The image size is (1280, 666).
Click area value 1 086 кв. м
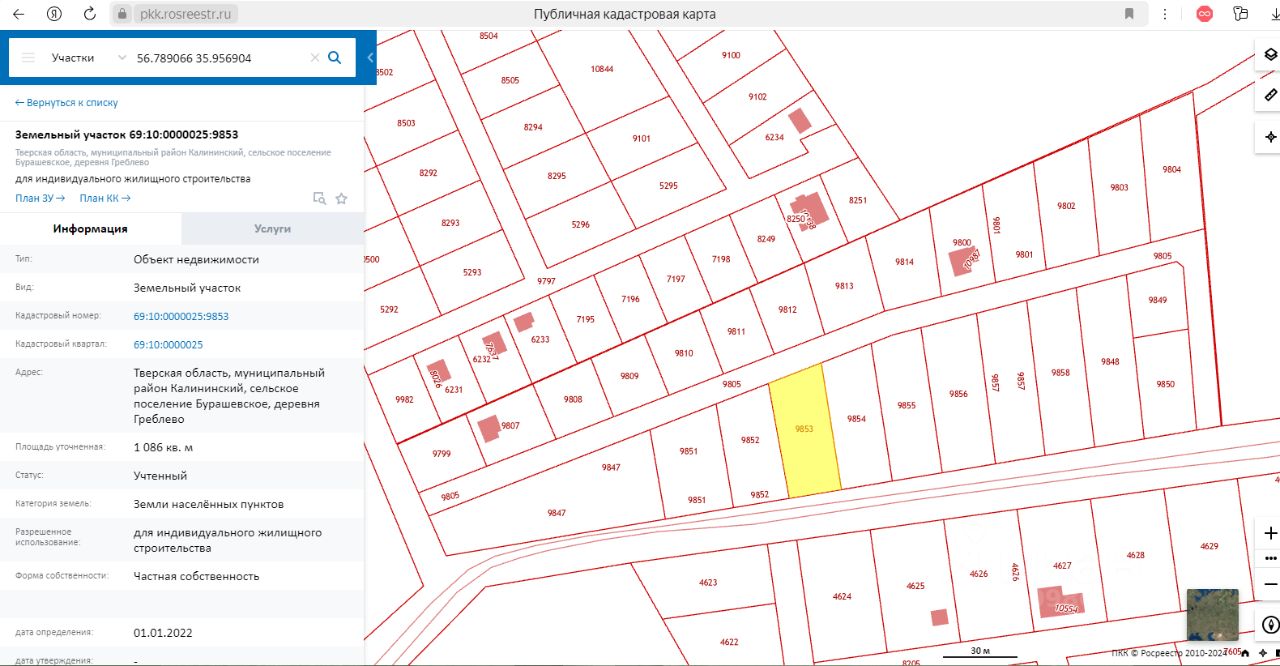tap(163, 447)
